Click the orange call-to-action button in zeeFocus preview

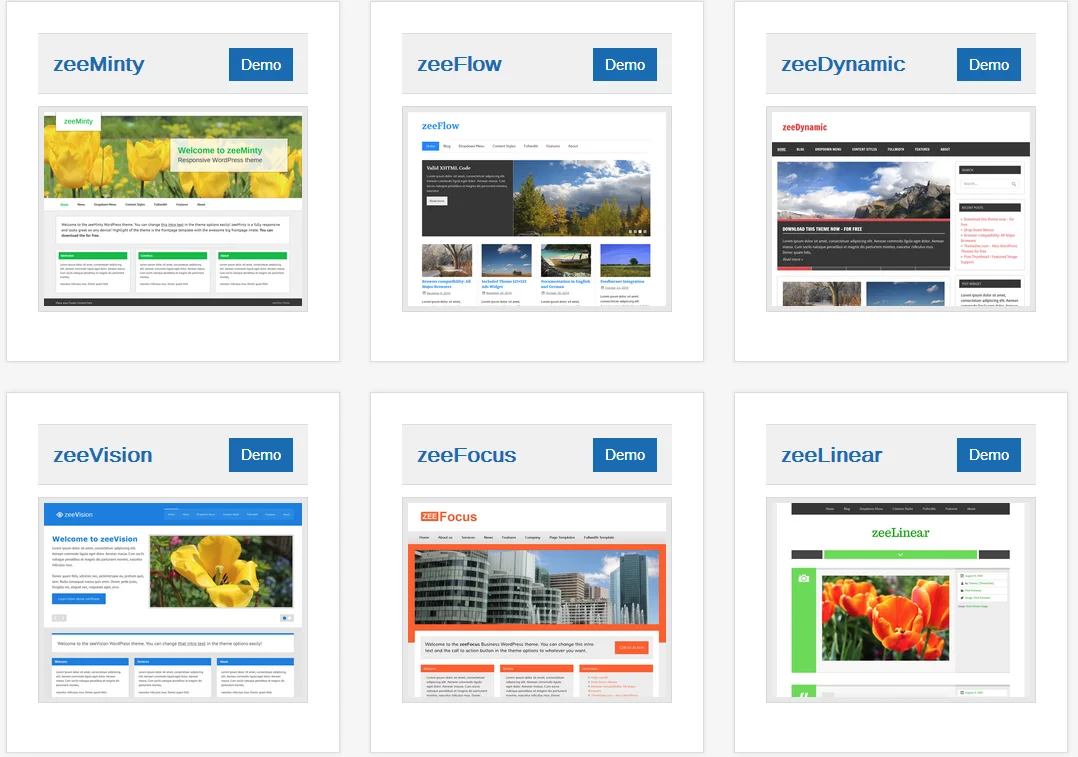631,647
